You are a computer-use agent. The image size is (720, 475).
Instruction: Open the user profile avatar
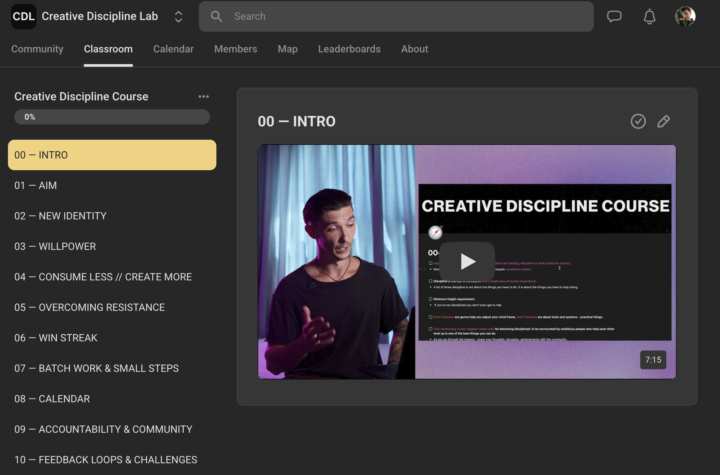[x=685, y=17]
